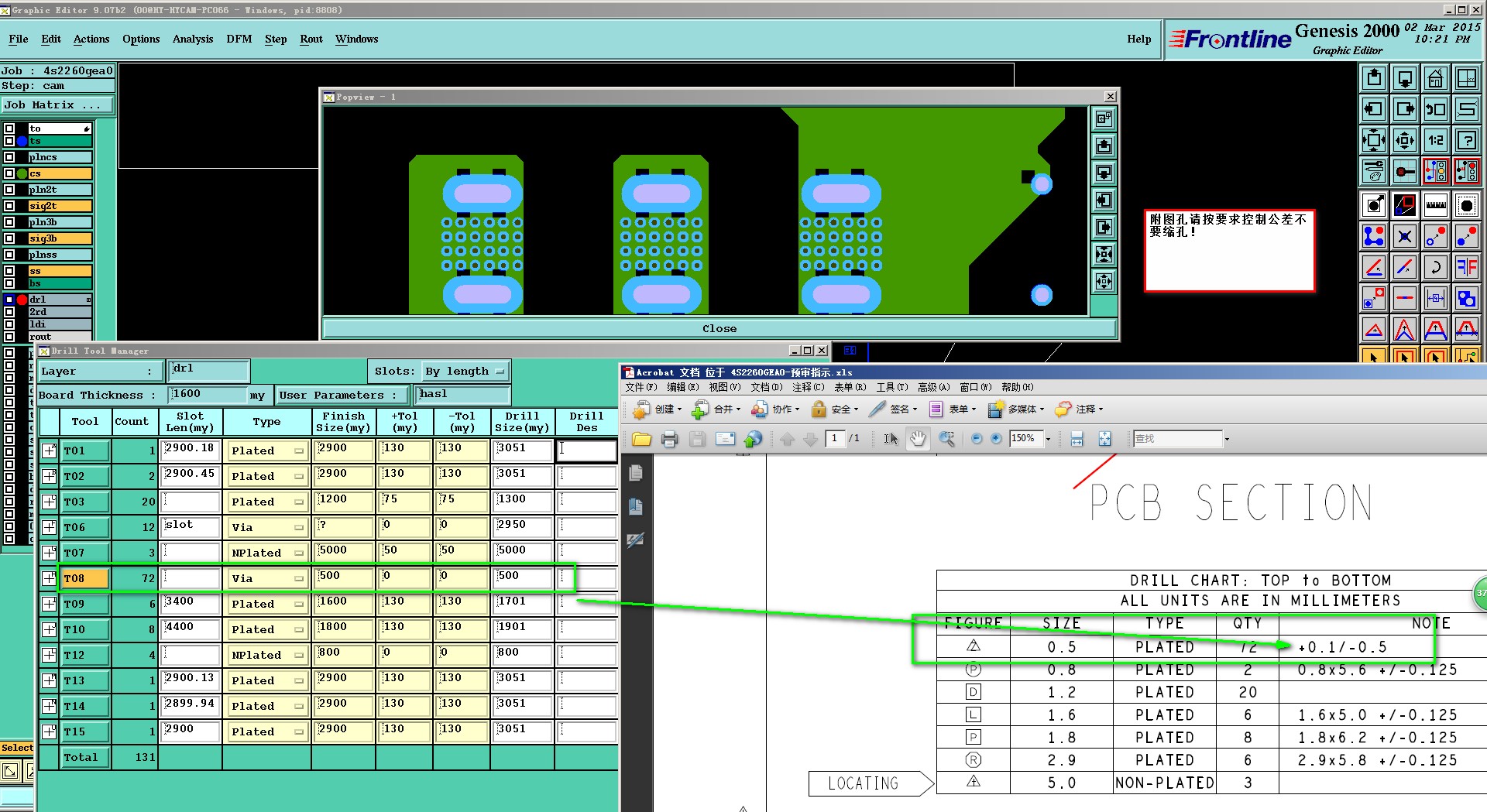Toggle the checkbox for layer plnss
The height and width of the screenshot is (812, 1487).
point(9,255)
